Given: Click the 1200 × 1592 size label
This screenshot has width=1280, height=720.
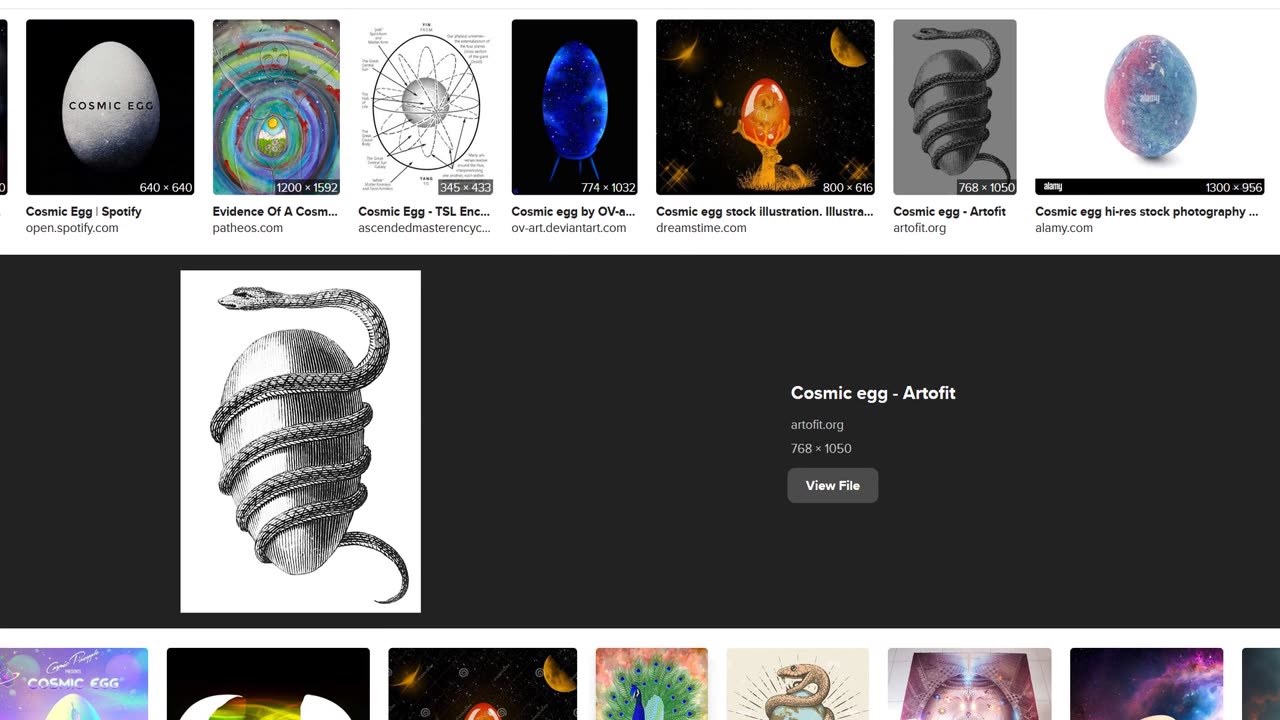Looking at the screenshot, I should [307, 187].
